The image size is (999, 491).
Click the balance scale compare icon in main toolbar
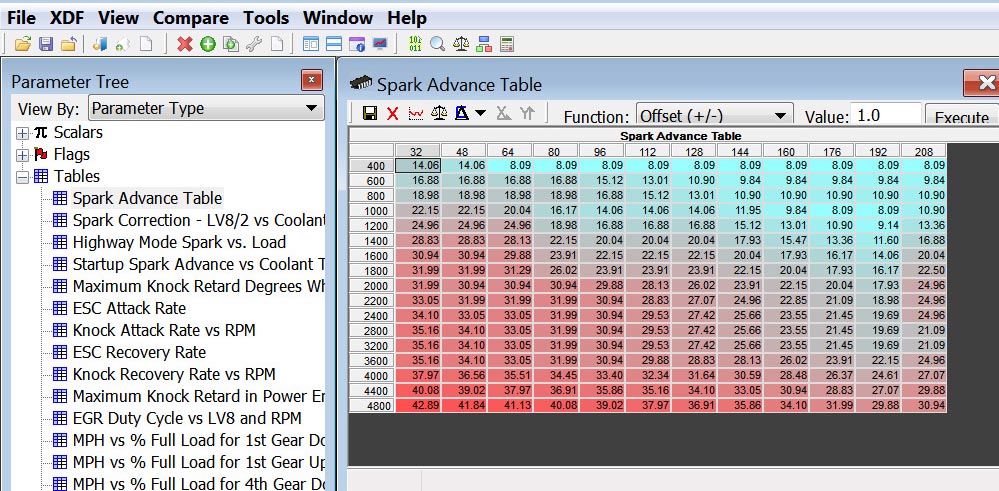click(x=461, y=44)
